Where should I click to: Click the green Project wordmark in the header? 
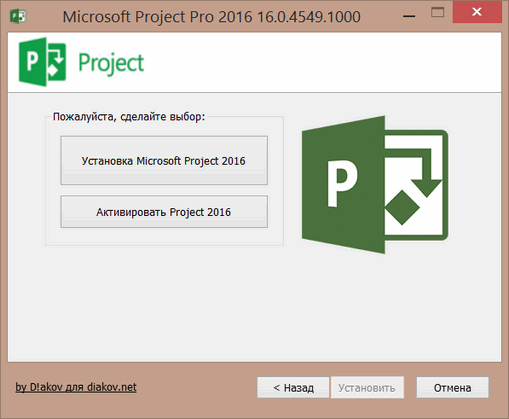pyautogui.click(x=111, y=63)
